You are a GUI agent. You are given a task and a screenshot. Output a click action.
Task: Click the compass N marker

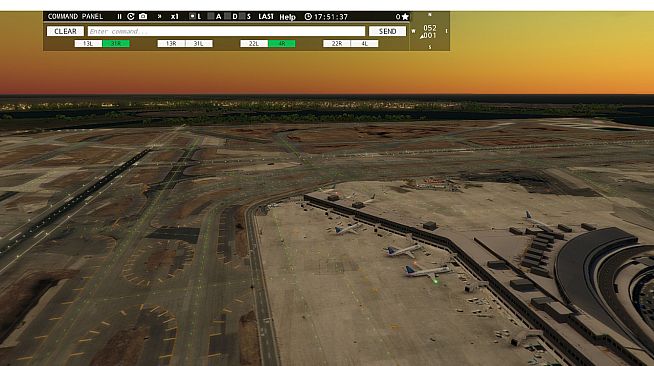click(x=430, y=15)
